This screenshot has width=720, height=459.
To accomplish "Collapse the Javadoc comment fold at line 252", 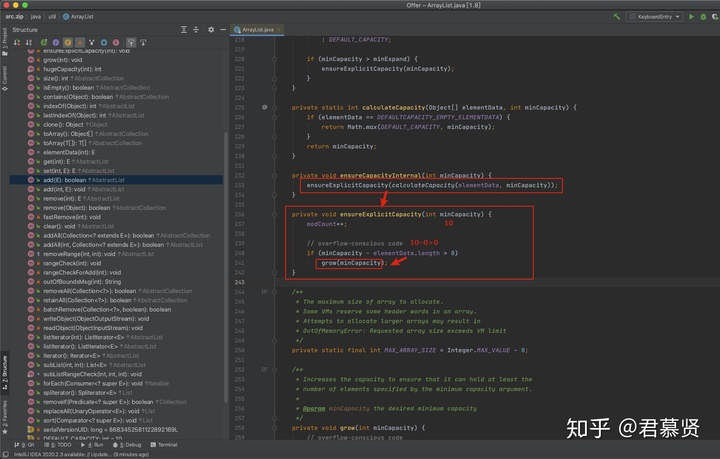I will [x=275, y=369].
